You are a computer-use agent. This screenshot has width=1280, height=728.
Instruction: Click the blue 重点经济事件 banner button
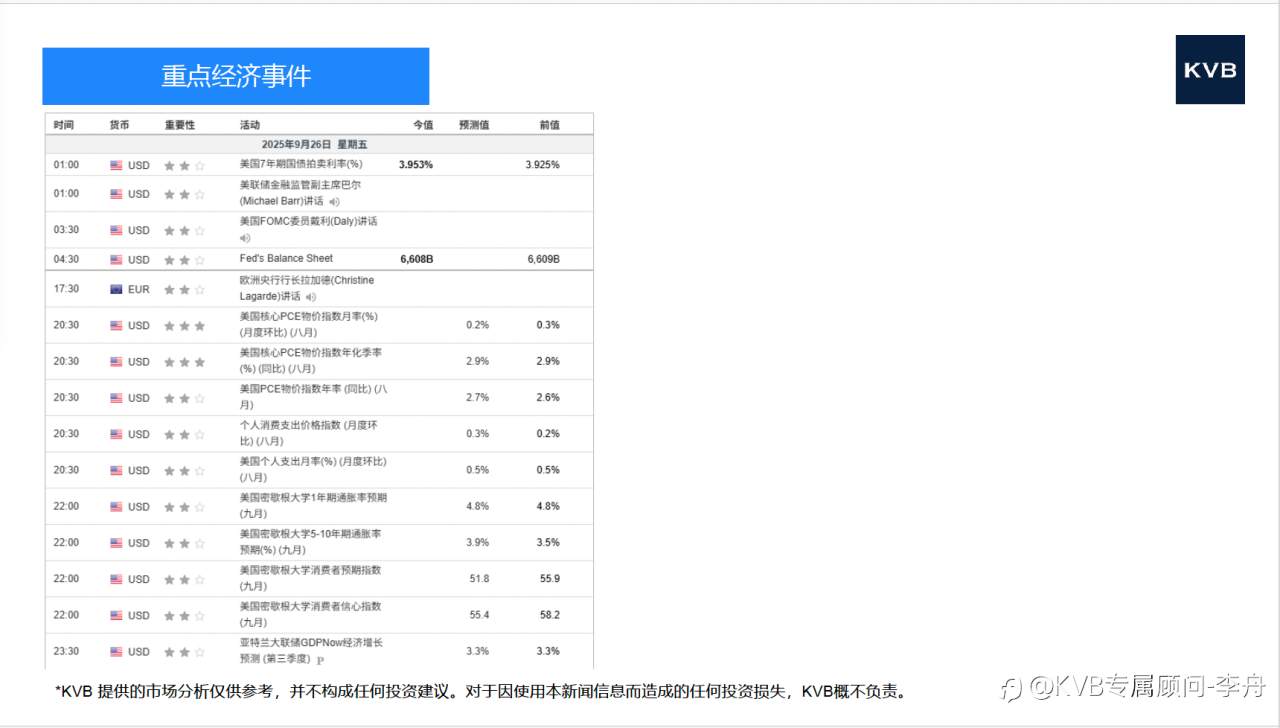pos(235,75)
